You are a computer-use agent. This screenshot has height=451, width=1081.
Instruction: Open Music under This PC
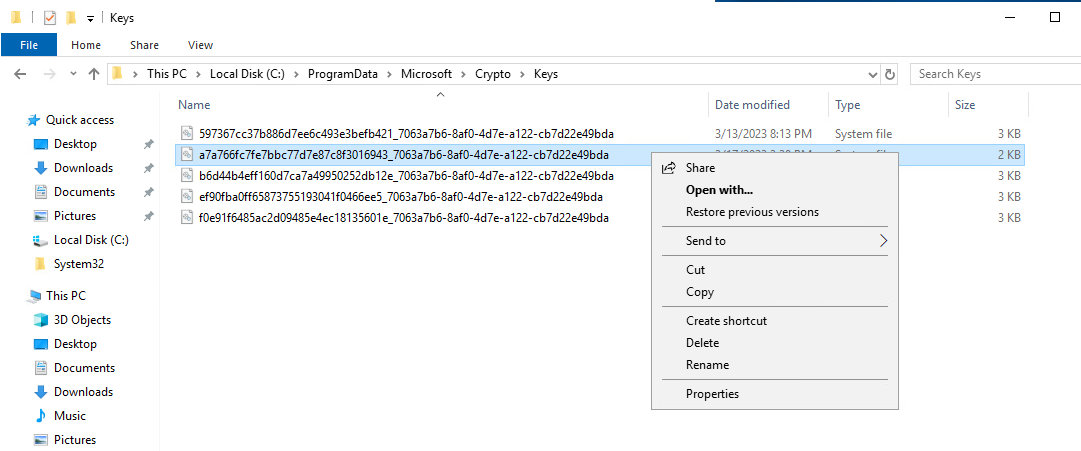[x=70, y=416]
